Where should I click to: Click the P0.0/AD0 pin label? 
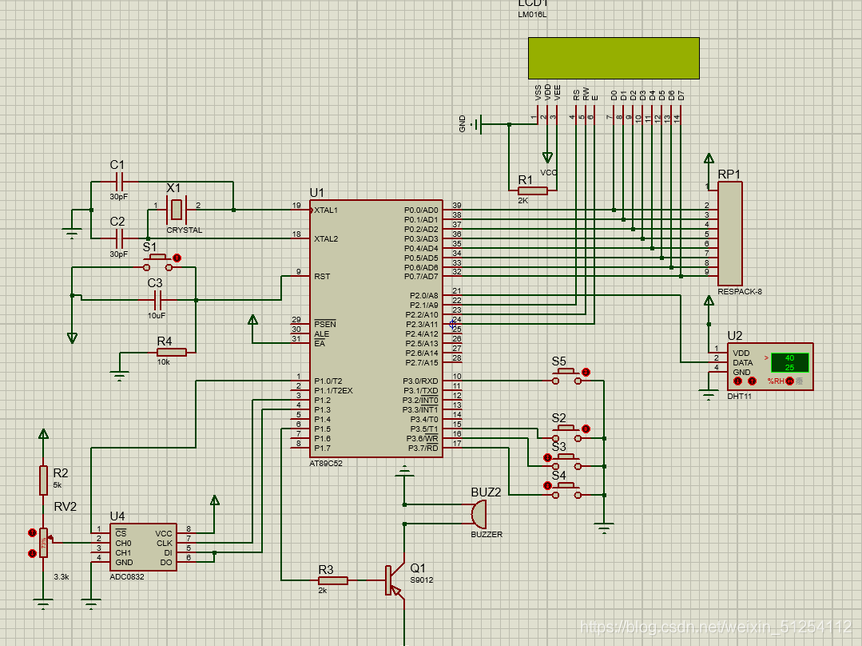coord(421,210)
